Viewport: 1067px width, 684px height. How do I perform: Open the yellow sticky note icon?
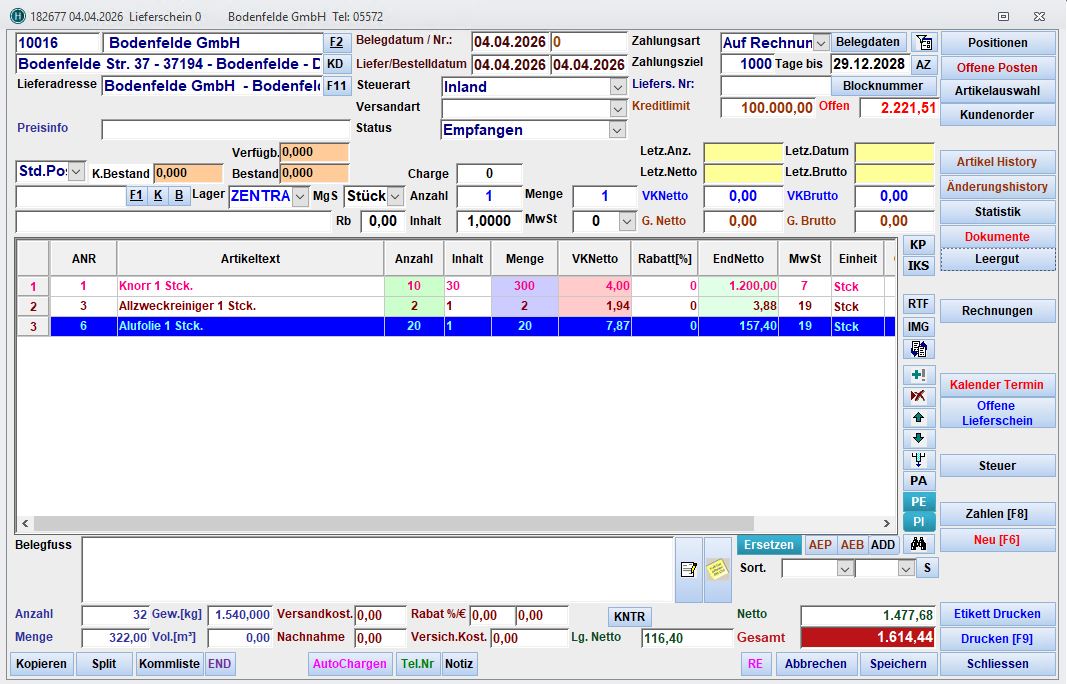pos(717,569)
